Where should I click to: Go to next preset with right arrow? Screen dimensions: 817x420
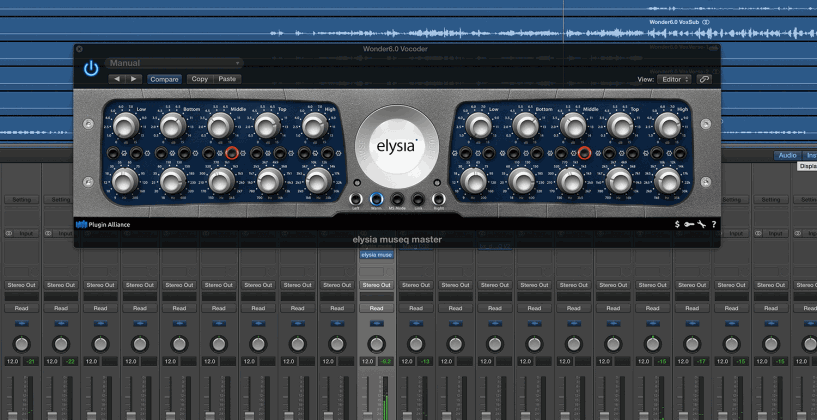coord(134,79)
